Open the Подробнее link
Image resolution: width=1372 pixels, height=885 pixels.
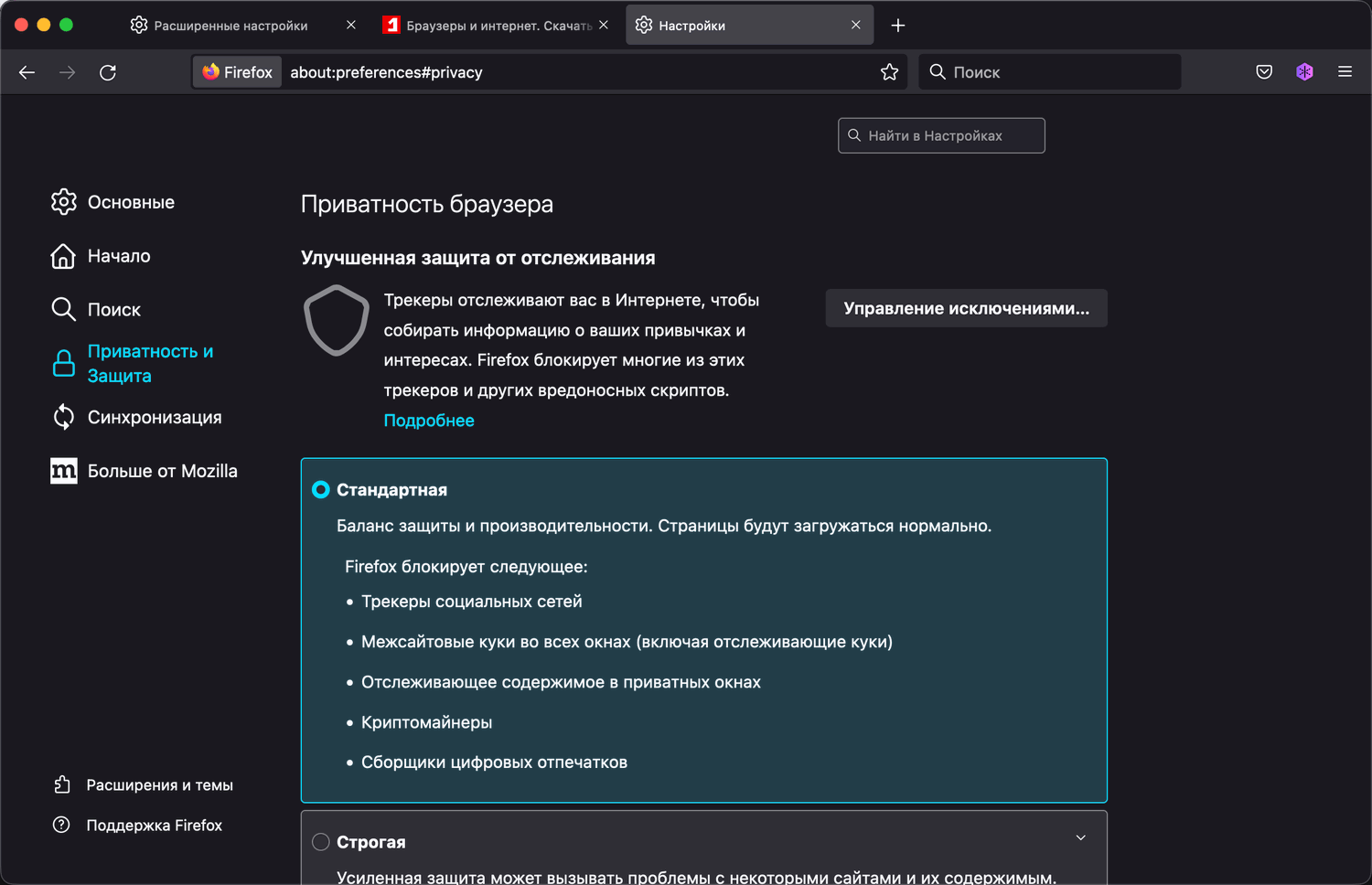[x=429, y=421]
